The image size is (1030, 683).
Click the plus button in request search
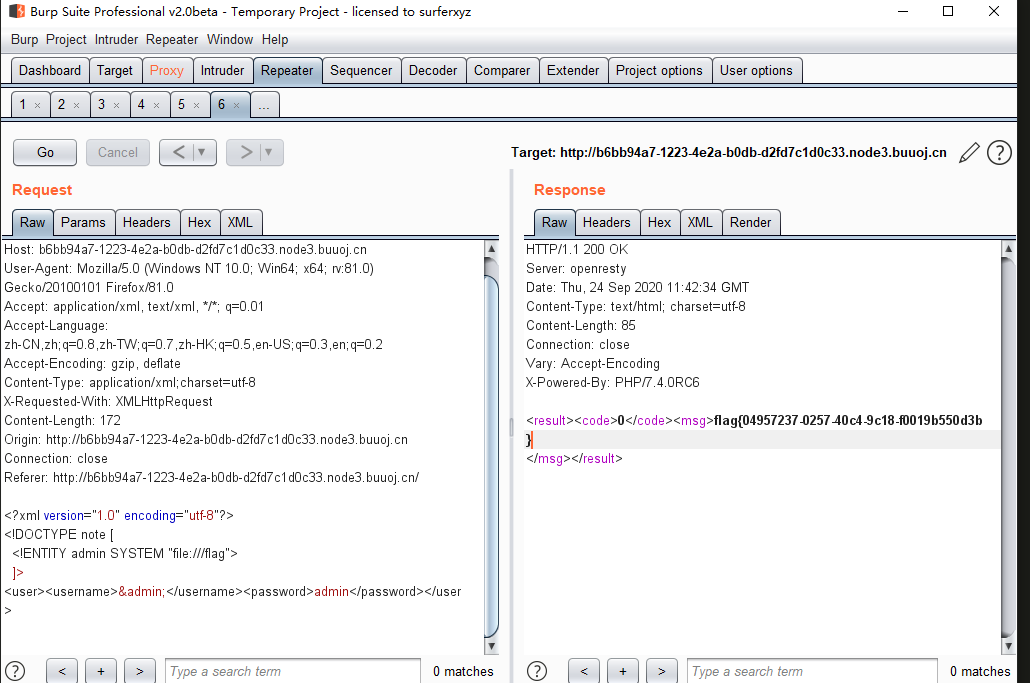click(101, 671)
